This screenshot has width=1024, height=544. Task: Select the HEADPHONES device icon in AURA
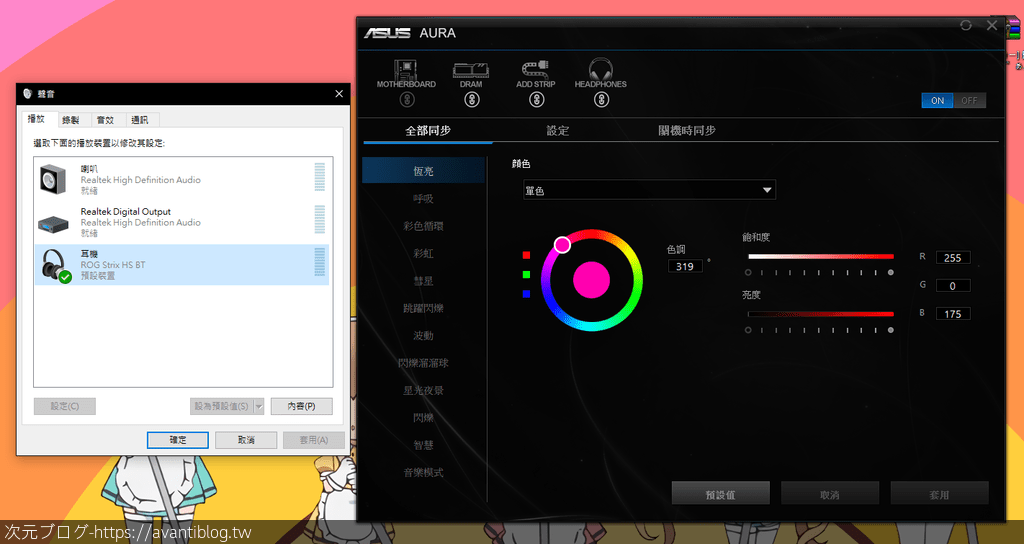point(601,73)
